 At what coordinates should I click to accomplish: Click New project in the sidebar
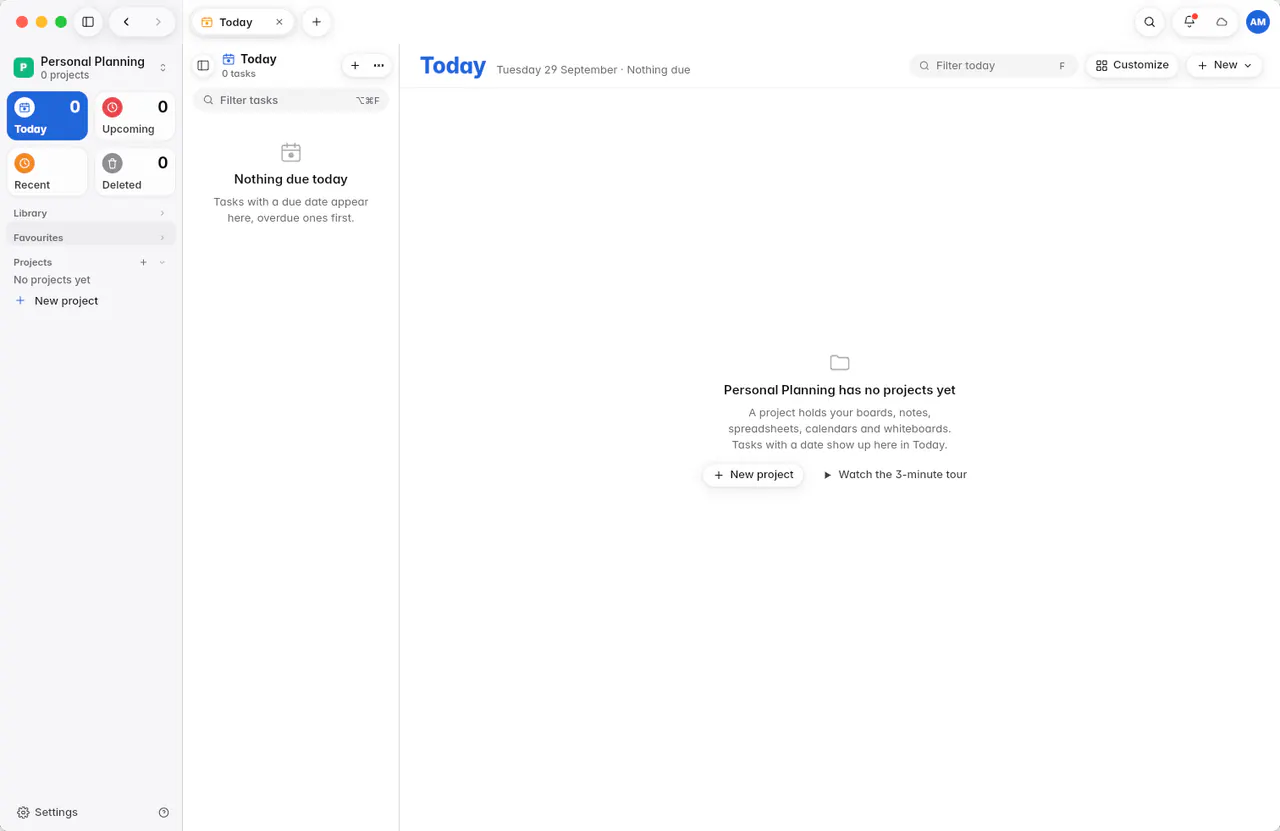click(x=56, y=301)
